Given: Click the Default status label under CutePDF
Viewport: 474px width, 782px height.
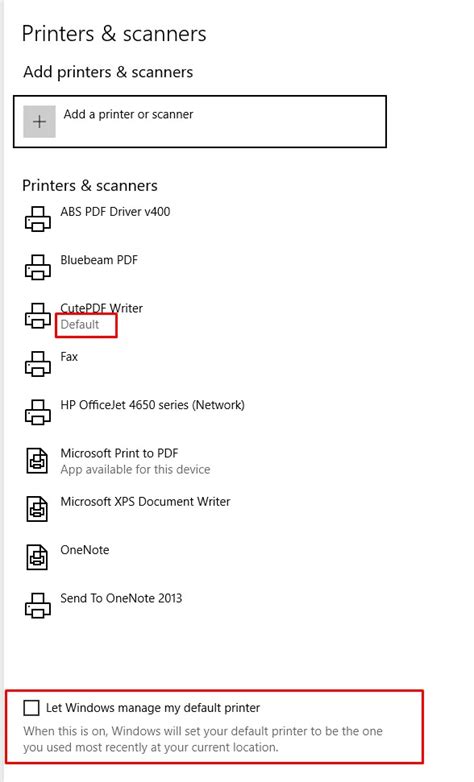Looking at the screenshot, I should coord(80,325).
